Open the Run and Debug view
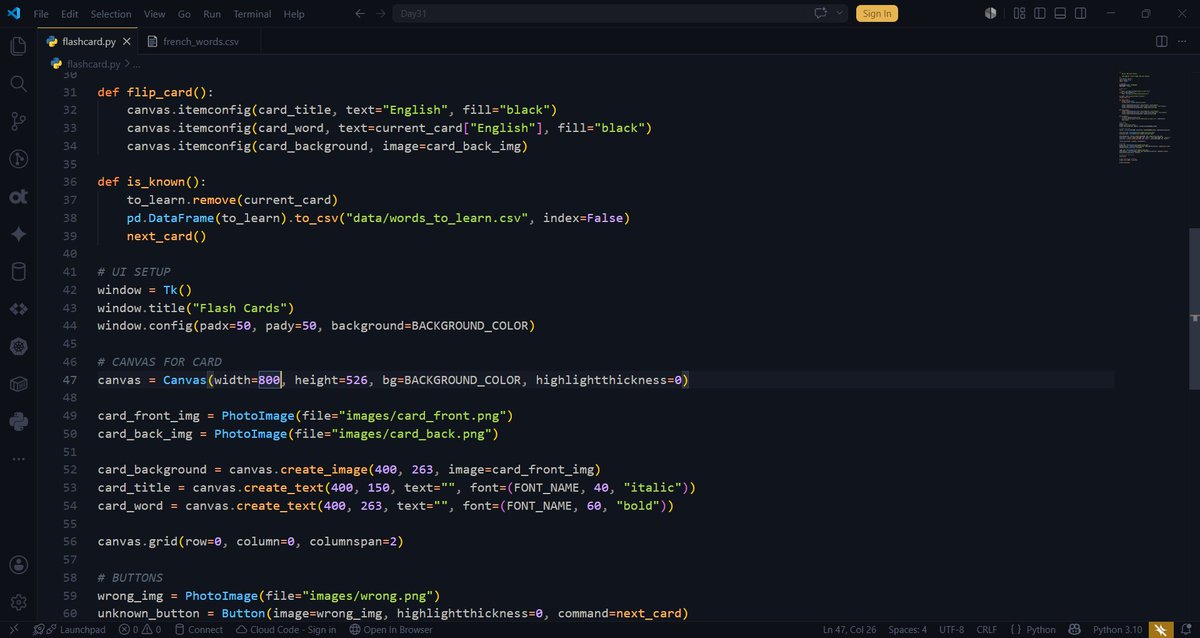Viewport: 1200px width, 638px height. coord(18,159)
